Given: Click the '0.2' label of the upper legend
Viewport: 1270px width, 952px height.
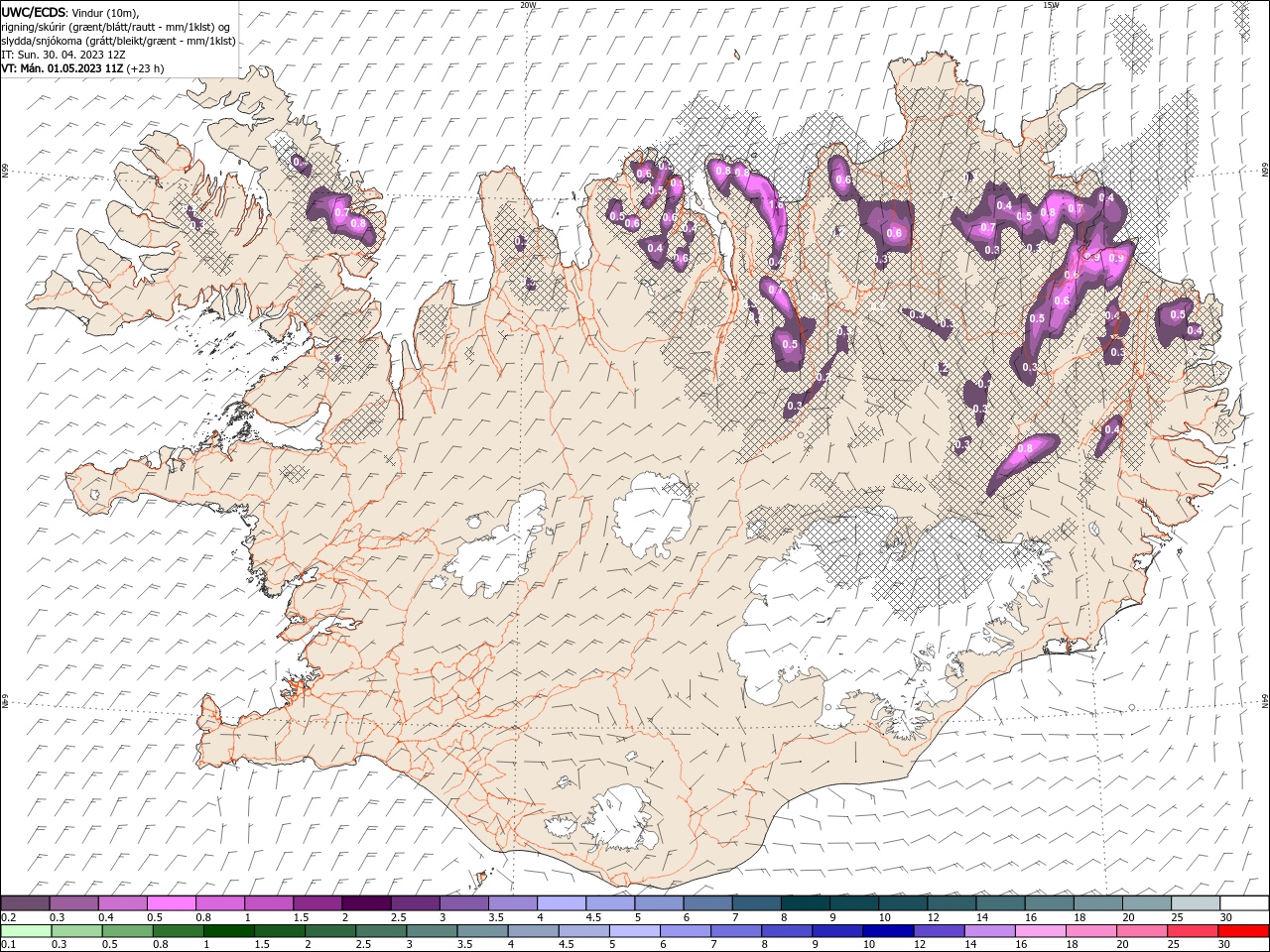Looking at the screenshot, I should (9, 917).
